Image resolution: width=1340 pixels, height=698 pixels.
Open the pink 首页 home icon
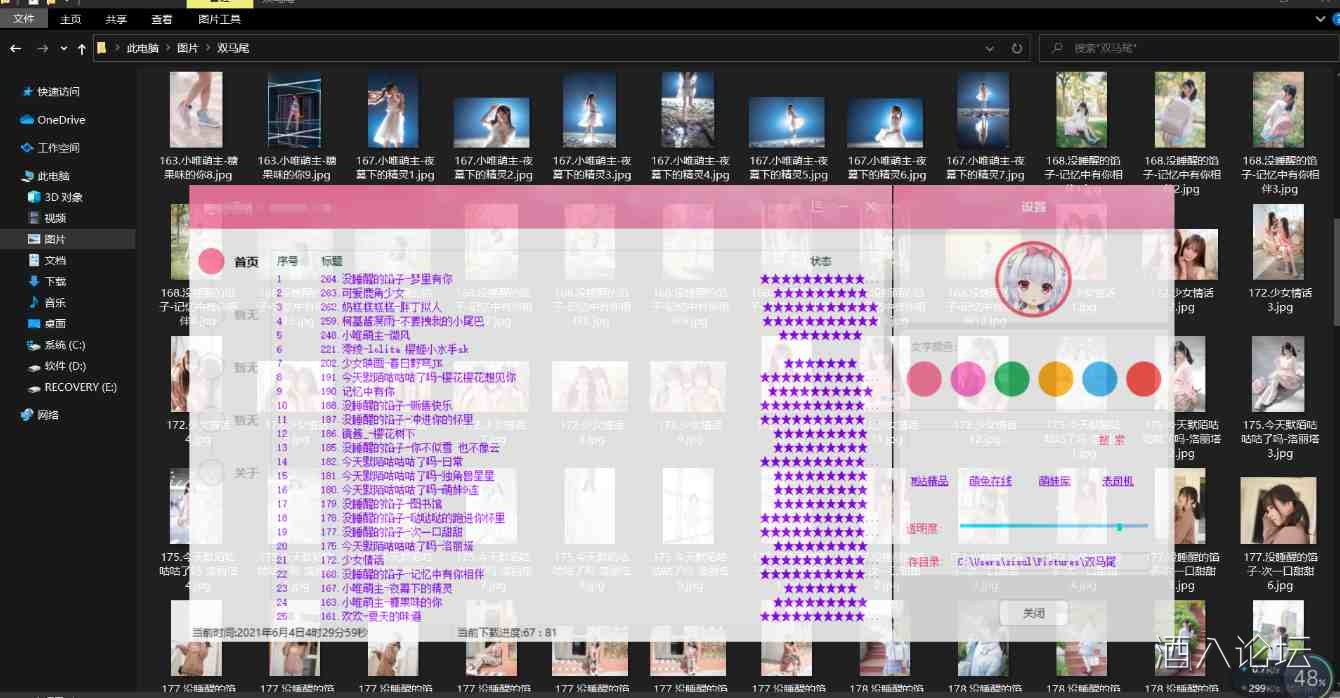click(x=212, y=260)
